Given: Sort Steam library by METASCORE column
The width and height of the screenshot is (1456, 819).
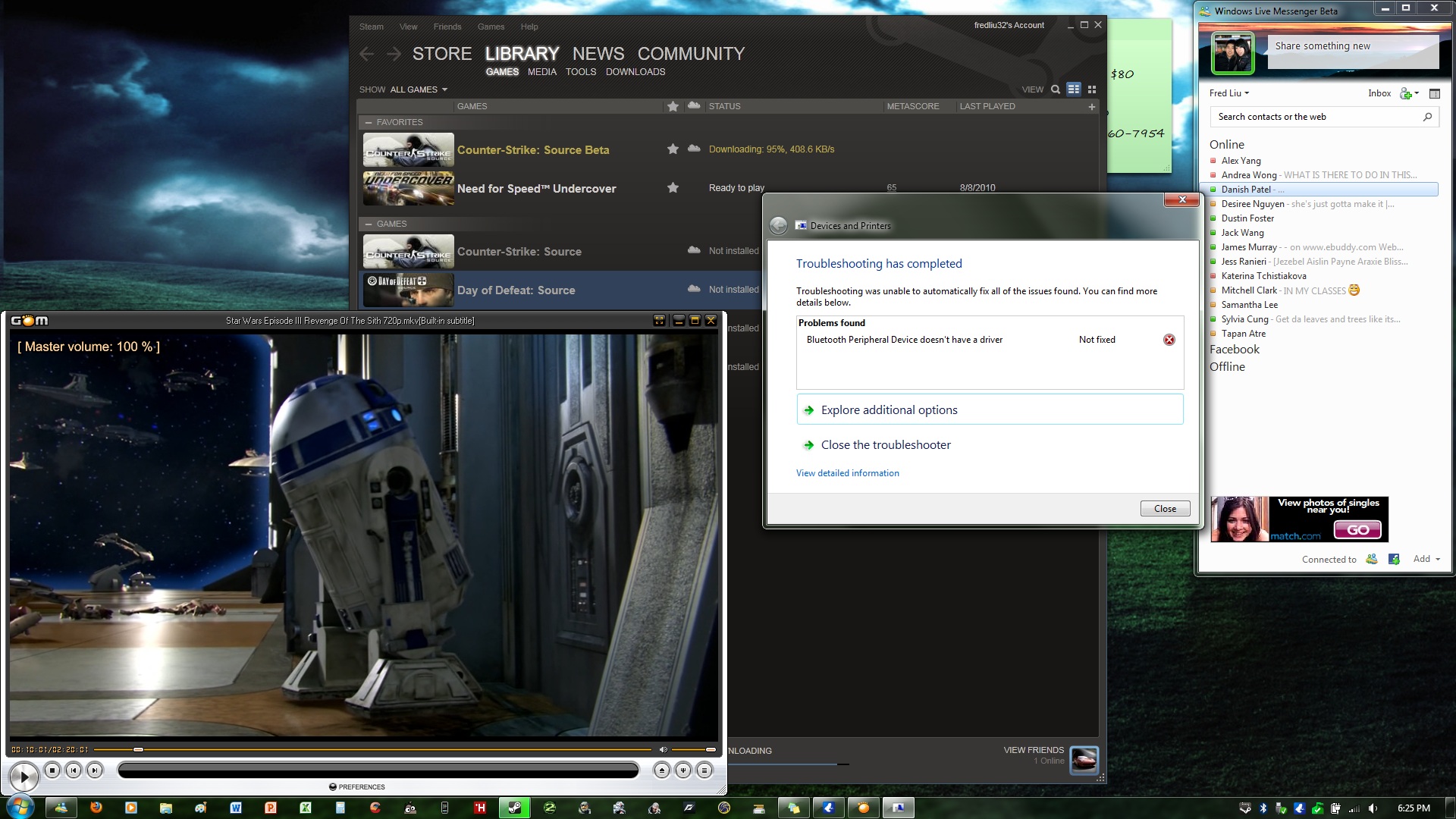Looking at the screenshot, I should click(x=913, y=106).
